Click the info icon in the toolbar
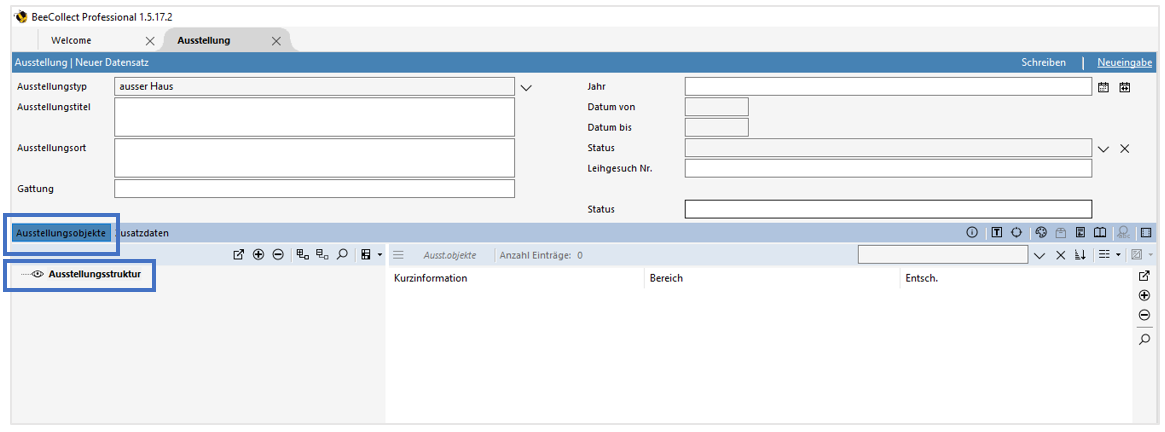This screenshot has height=432, width=1165. click(x=971, y=233)
